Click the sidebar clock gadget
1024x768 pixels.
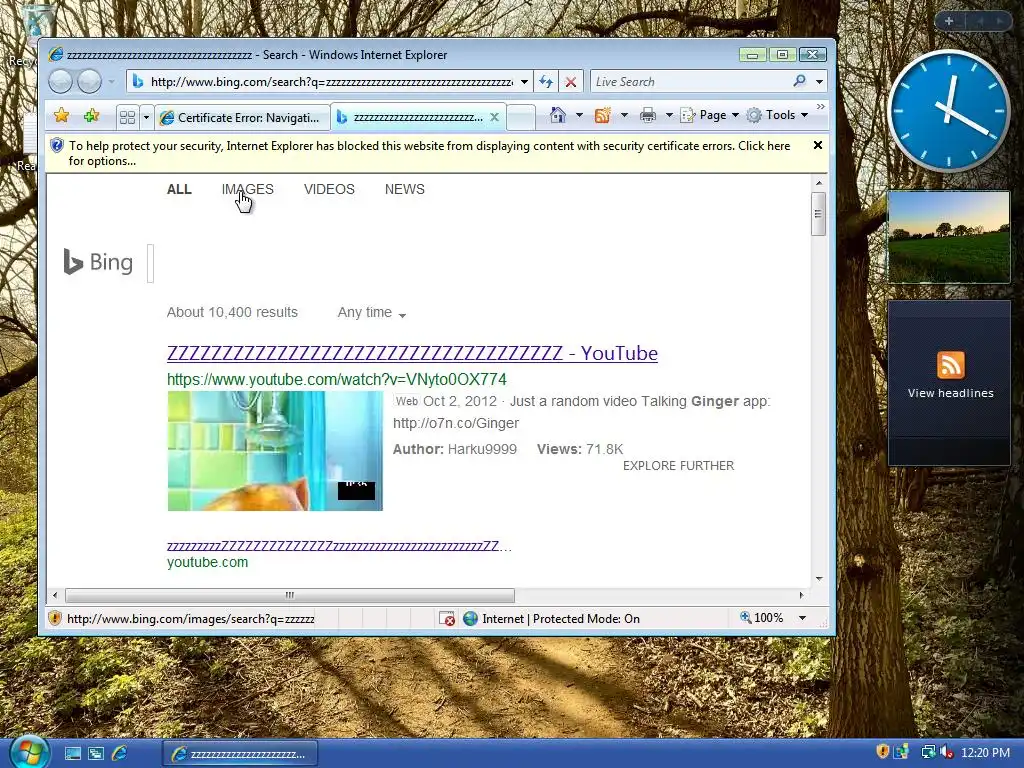pos(949,111)
